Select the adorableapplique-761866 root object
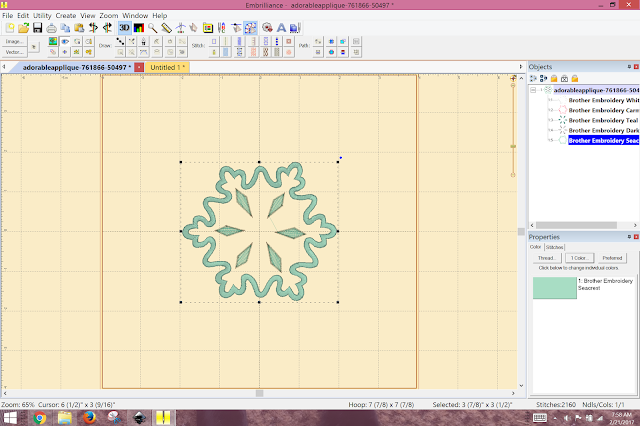 pos(596,90)
